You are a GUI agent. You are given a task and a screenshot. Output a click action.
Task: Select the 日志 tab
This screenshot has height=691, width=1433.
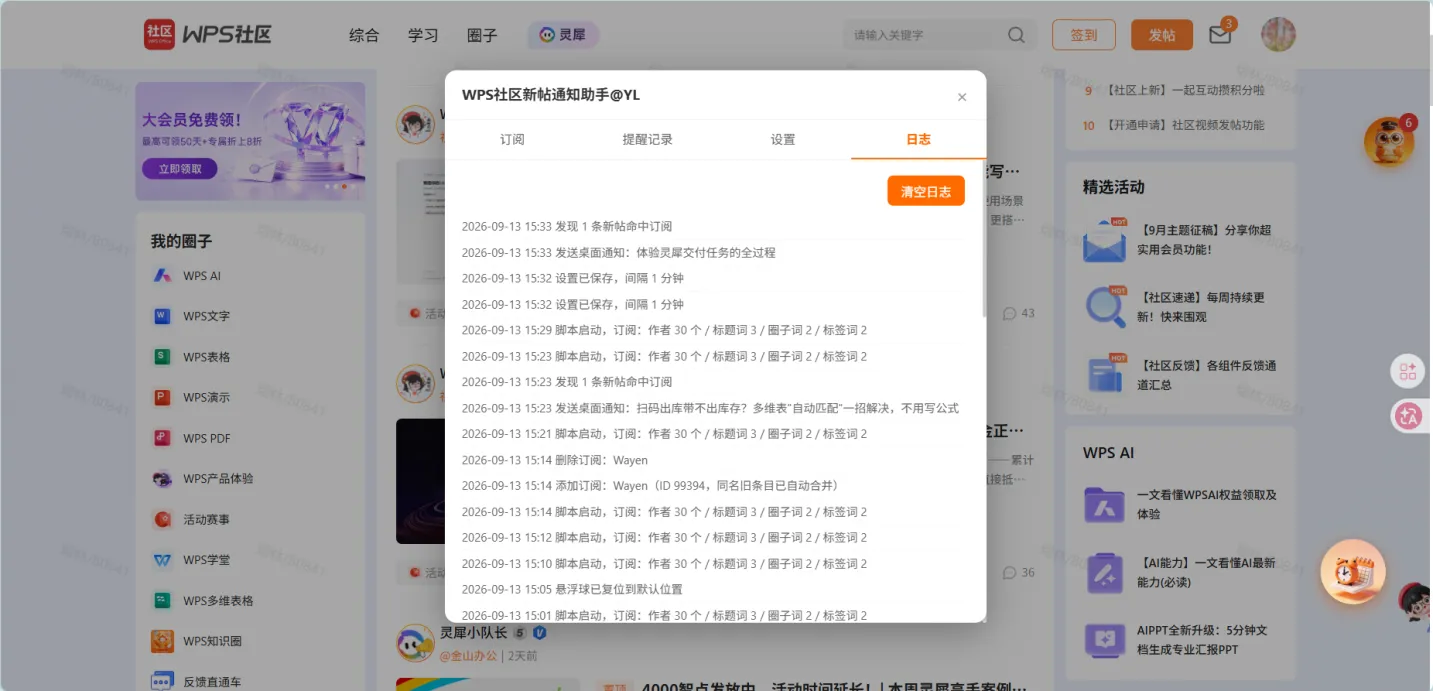click(918, 140)
